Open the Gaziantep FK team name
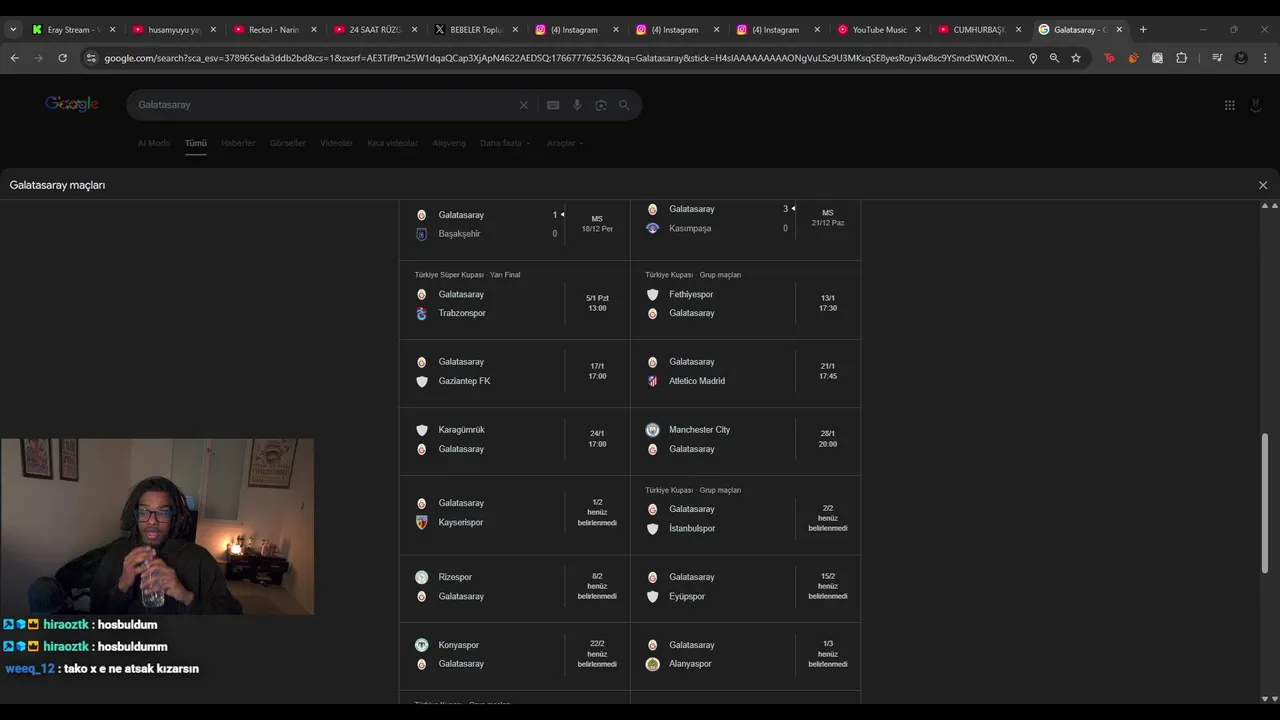Image resolution: width=1280 pixels, height=720 pixels. [464, 381]
